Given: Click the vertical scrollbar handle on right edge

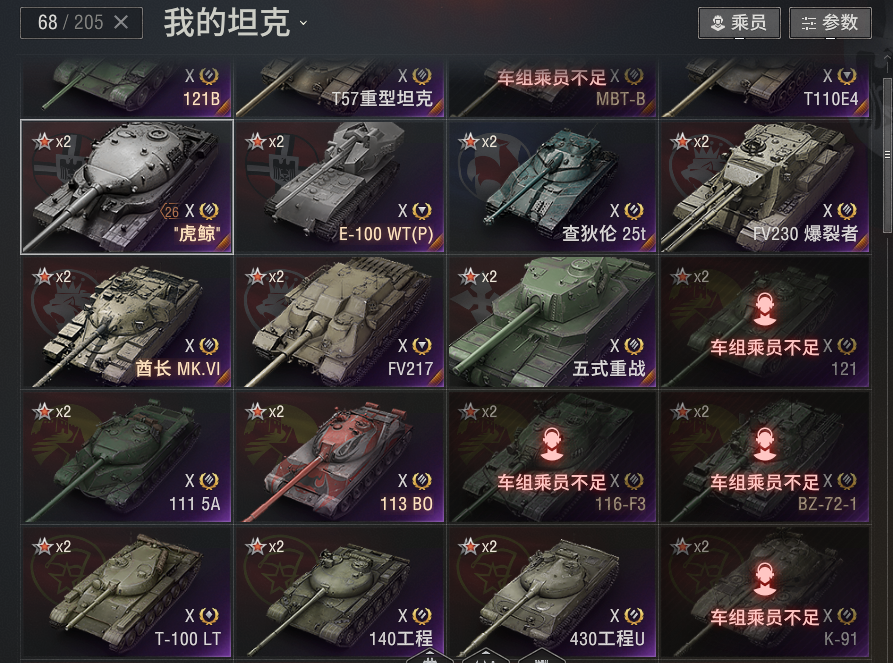Looking at the screenshot, I should click(887, 155).
